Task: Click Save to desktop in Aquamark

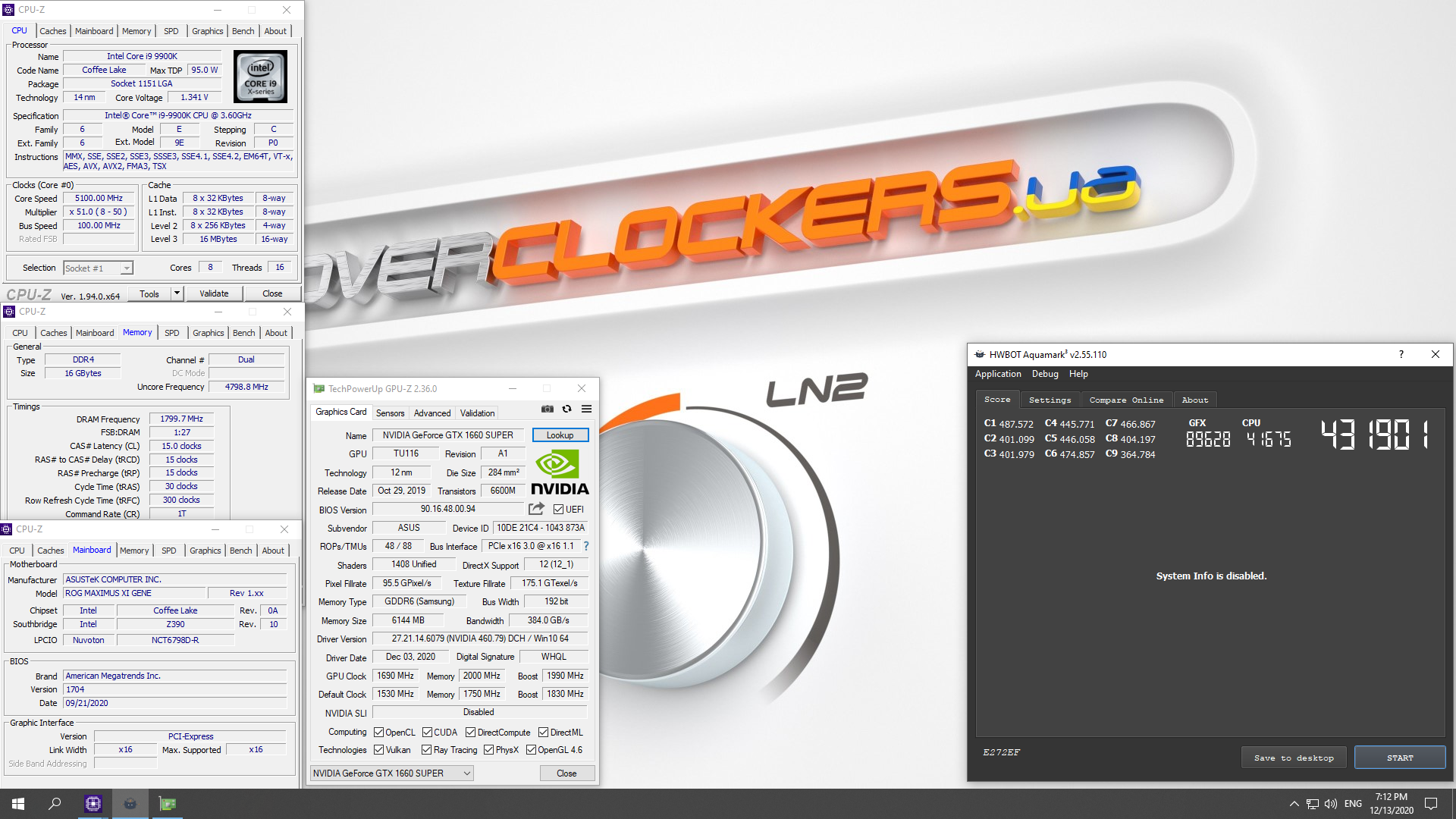Action: 1294,758
